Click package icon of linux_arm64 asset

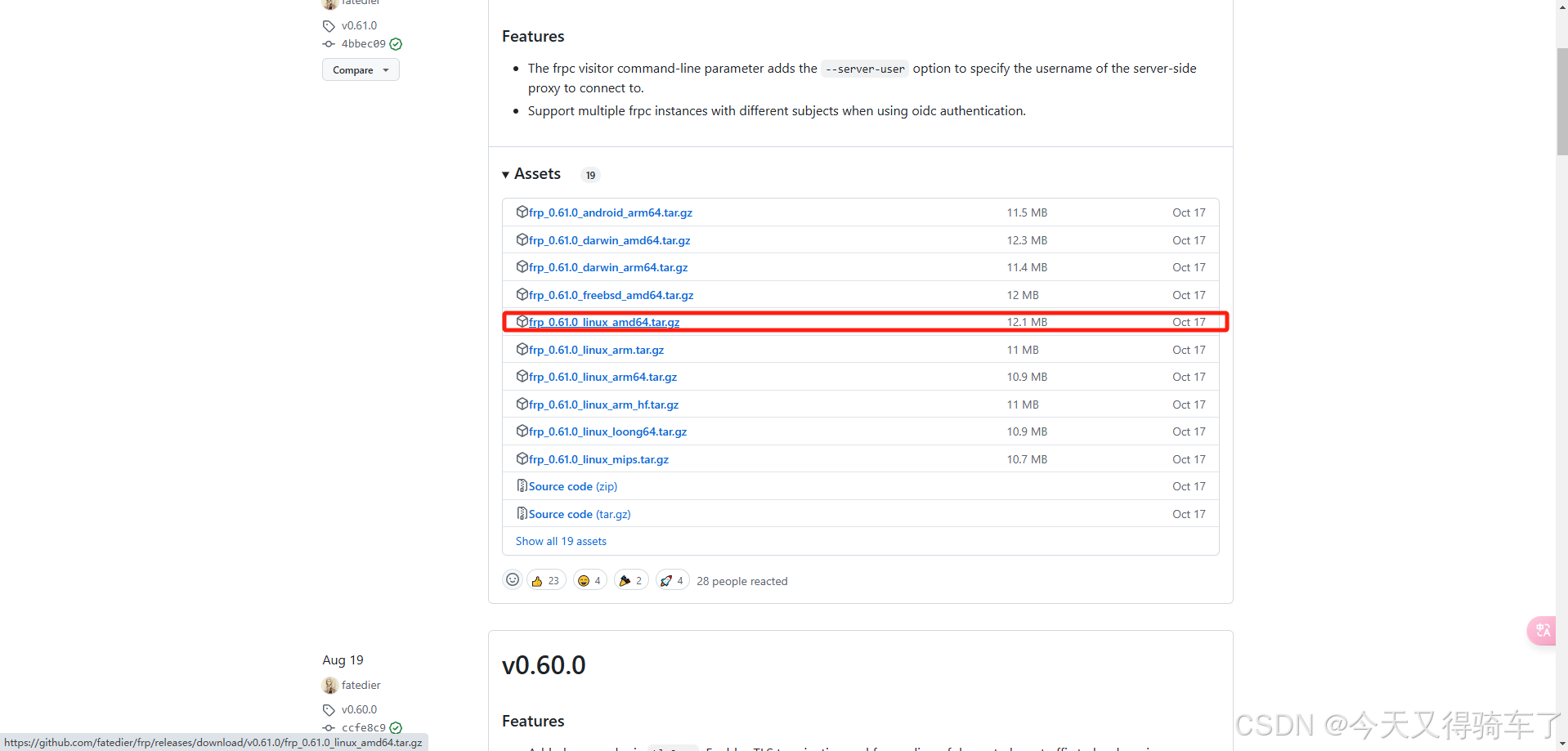tap(522, 376)
